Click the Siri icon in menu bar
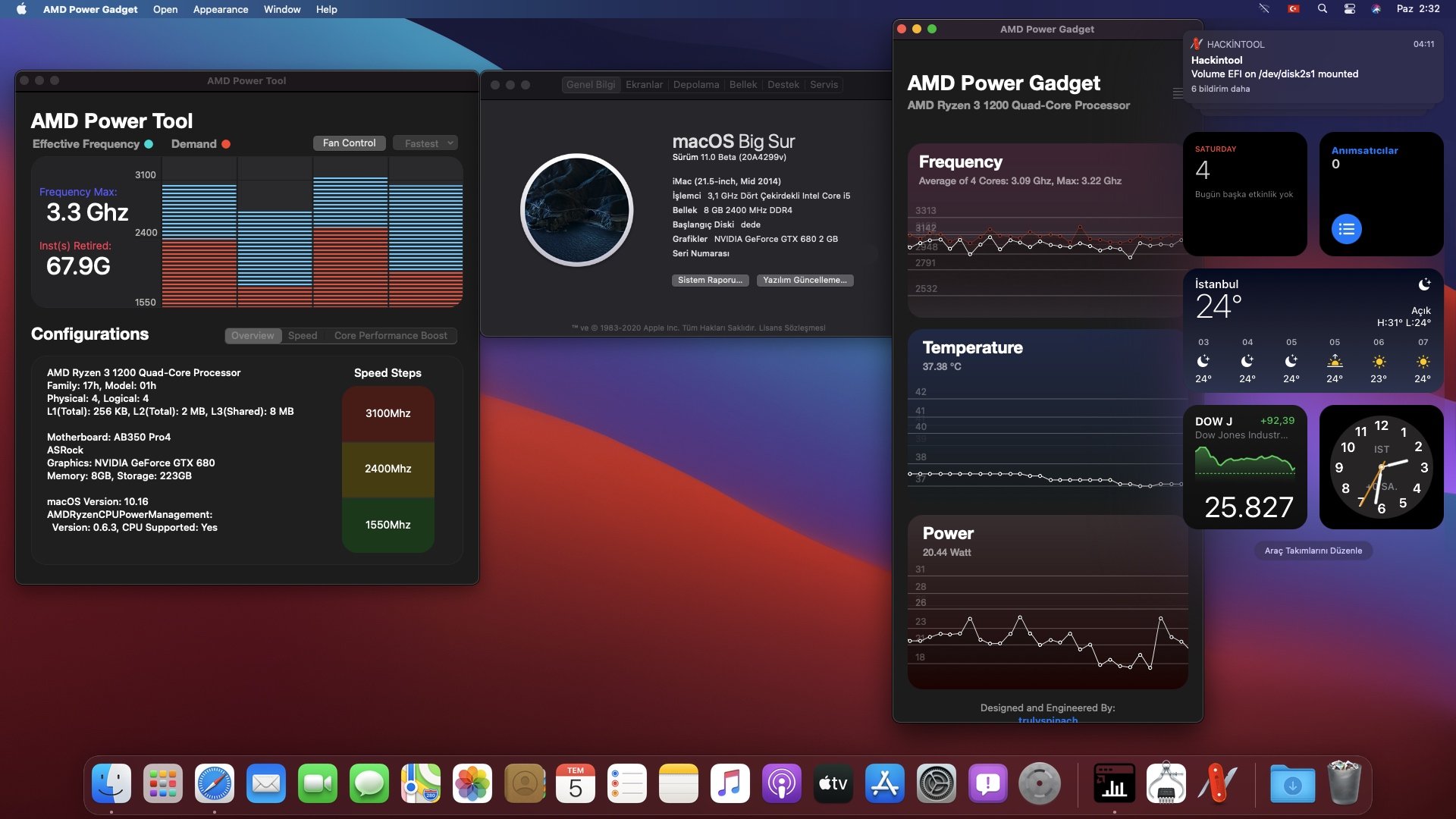 1376,9
